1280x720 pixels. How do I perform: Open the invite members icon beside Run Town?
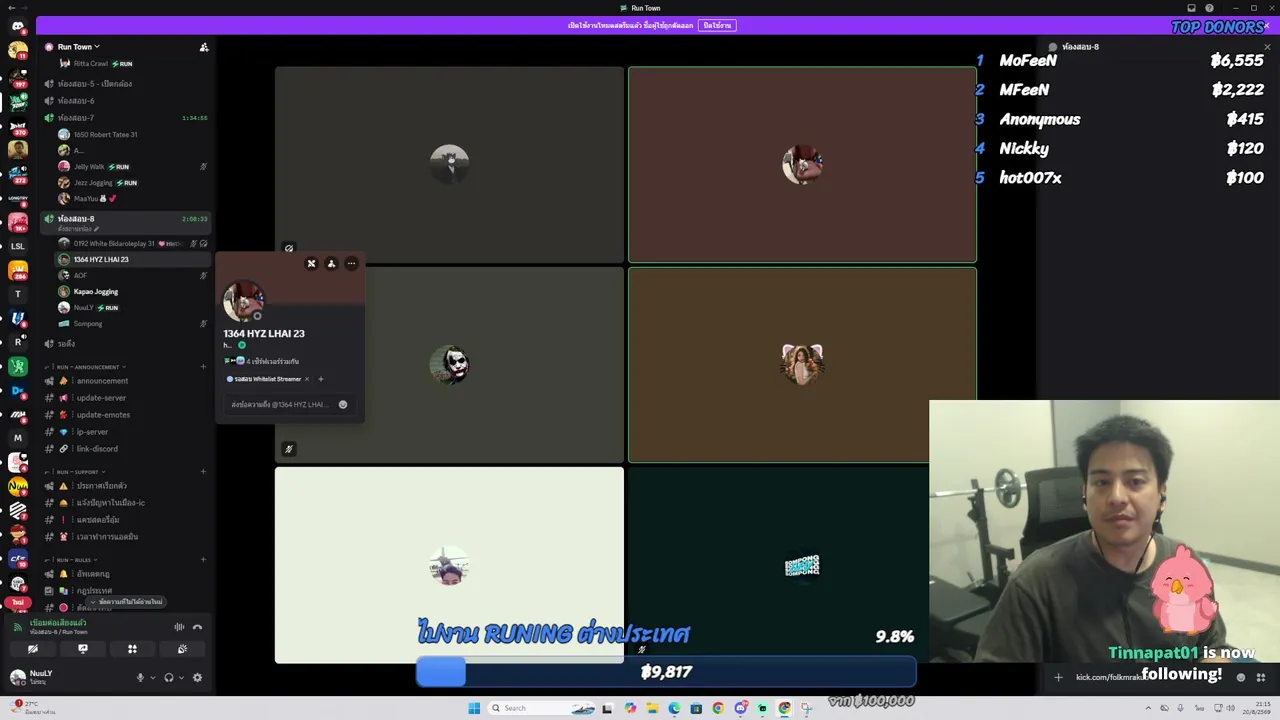click(x=204, y=47)
